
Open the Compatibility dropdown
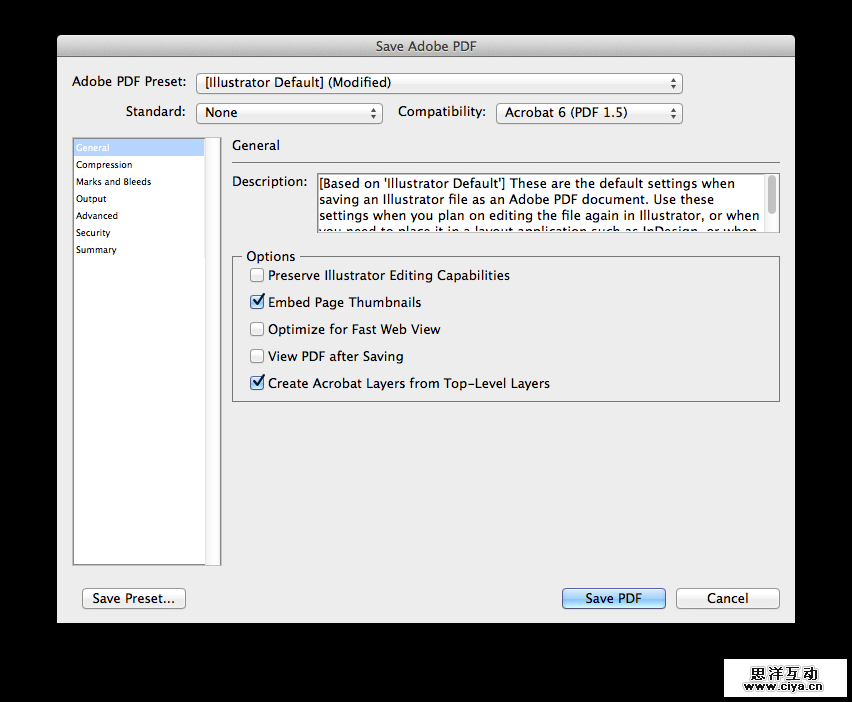[x=589, y=113]
